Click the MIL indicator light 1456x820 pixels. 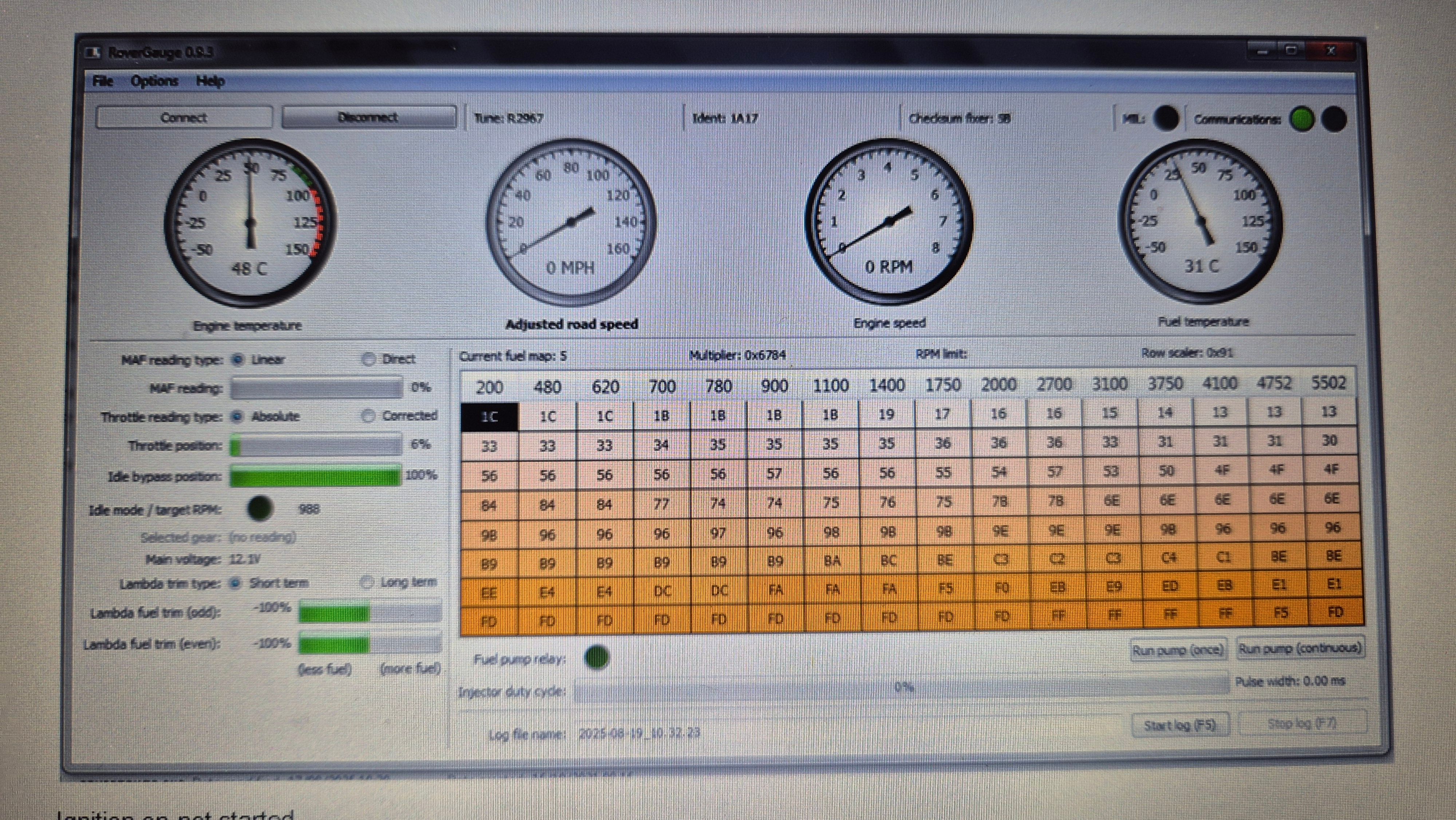pos(1166,118)
